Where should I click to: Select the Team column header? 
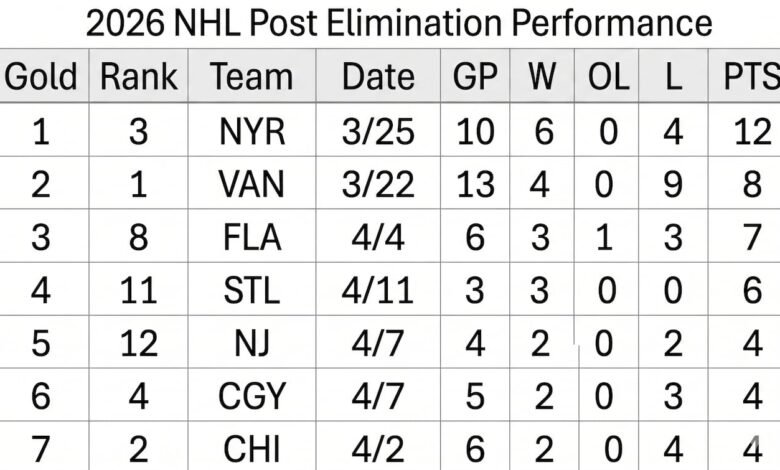coord(251,77)
